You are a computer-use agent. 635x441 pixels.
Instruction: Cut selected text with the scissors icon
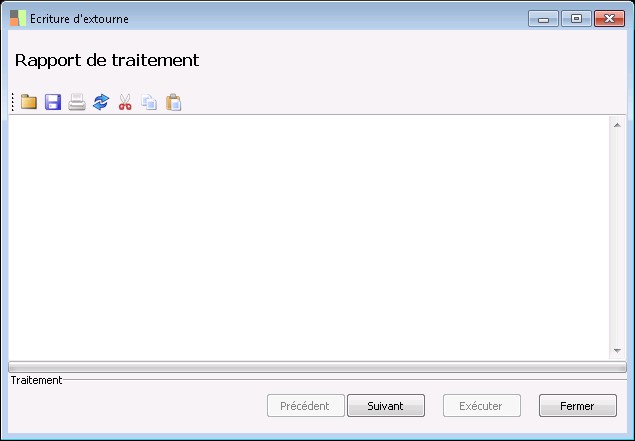point(125,102)
